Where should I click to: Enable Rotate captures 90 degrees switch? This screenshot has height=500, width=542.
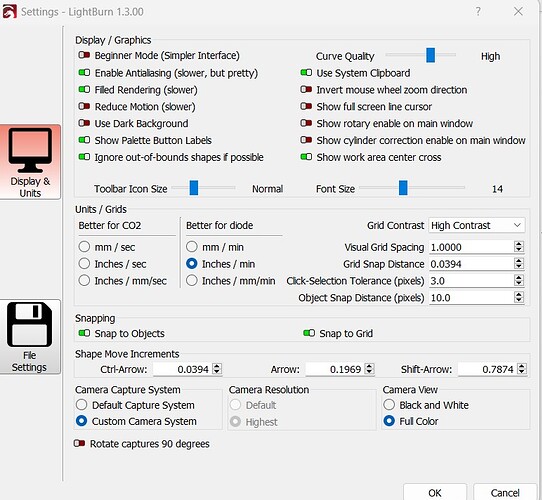point(79,443)
